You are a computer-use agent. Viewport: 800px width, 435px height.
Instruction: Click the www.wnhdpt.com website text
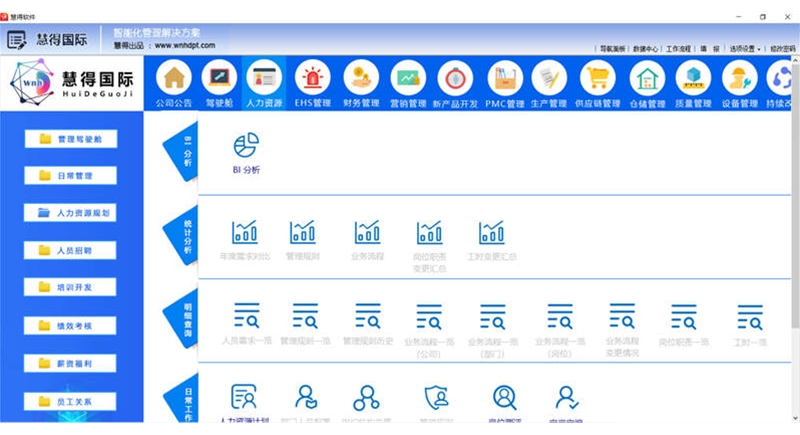point(185,45)
